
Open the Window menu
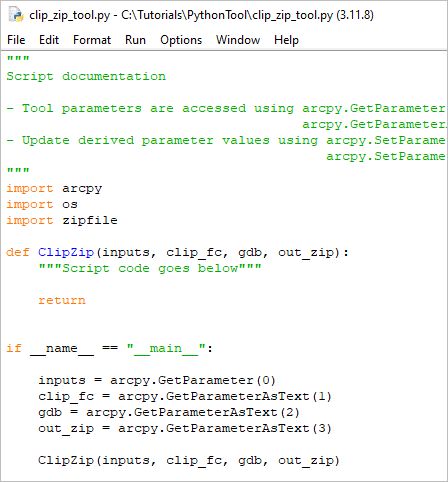pos(238,40)
